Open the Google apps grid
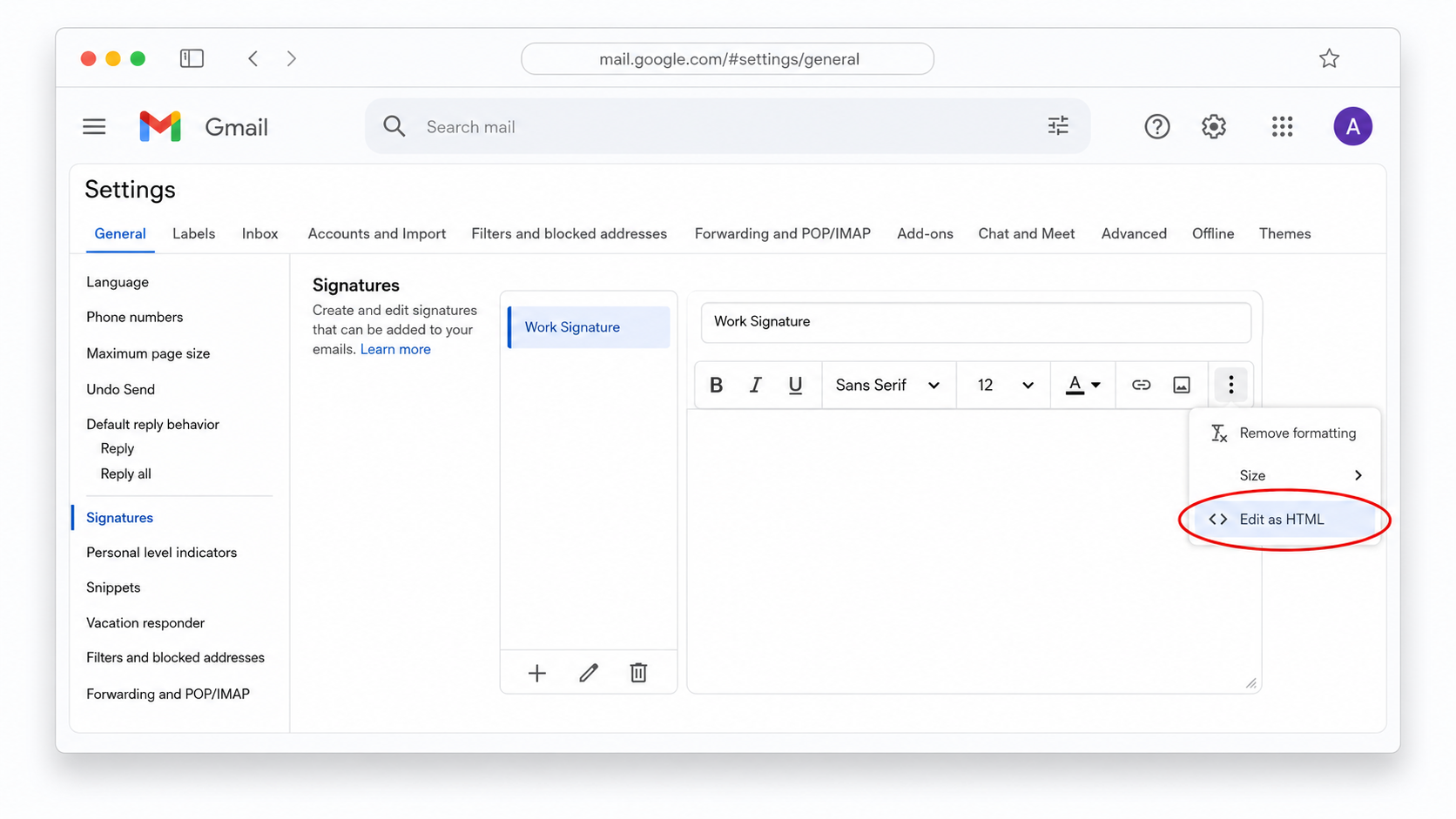 click(x=1282, y=127)
